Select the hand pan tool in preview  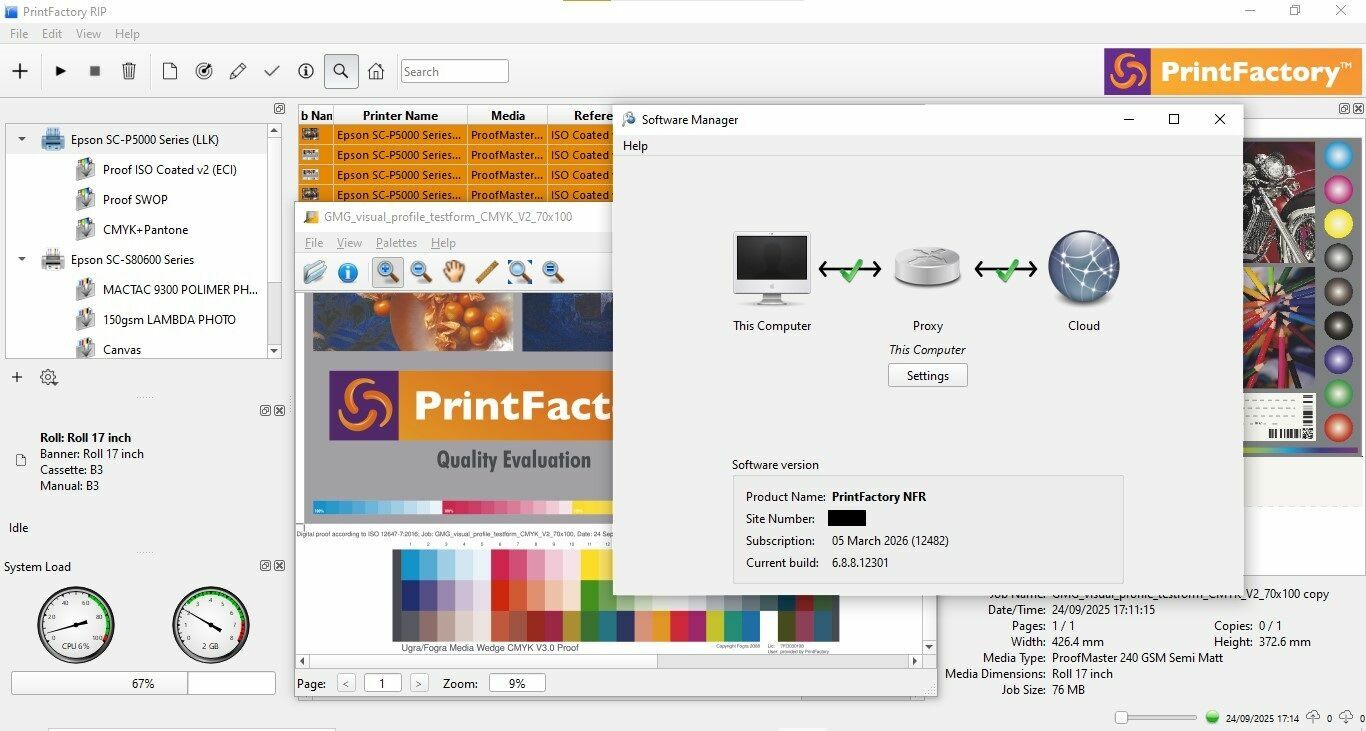pyautogui.click(x=454, y=271)
